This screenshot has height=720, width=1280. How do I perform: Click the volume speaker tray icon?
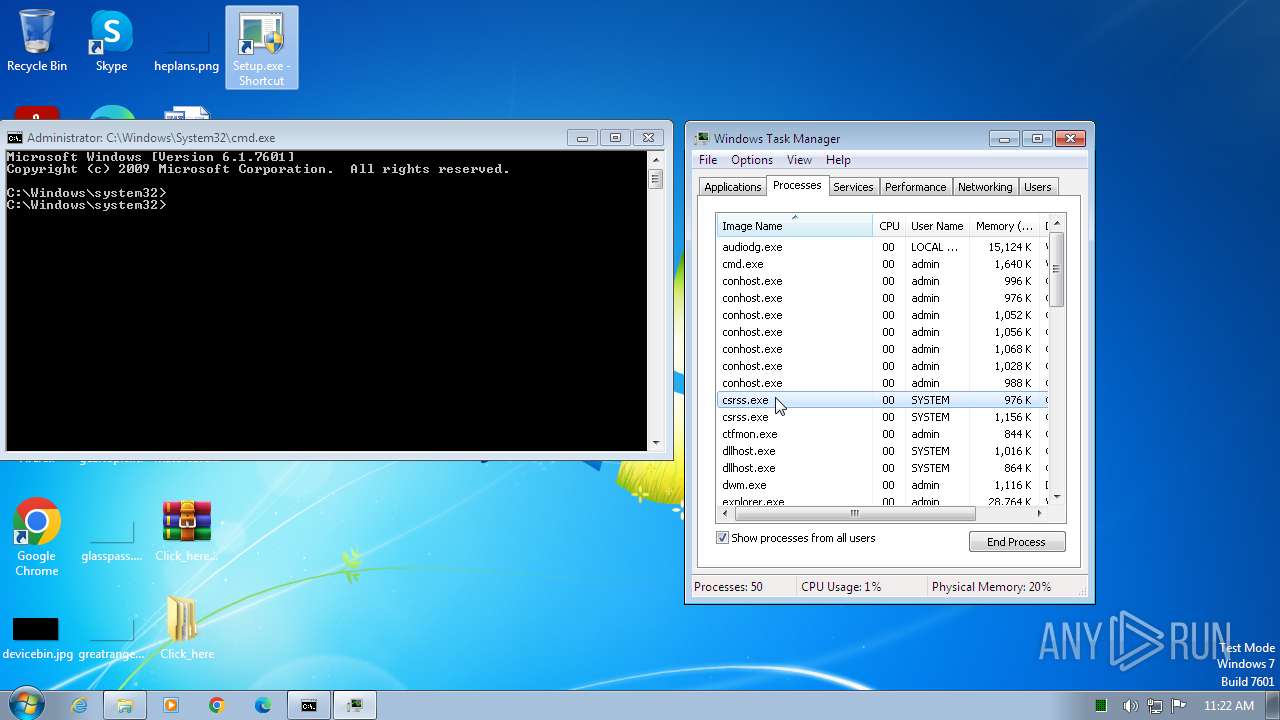tap(1129, 705)
